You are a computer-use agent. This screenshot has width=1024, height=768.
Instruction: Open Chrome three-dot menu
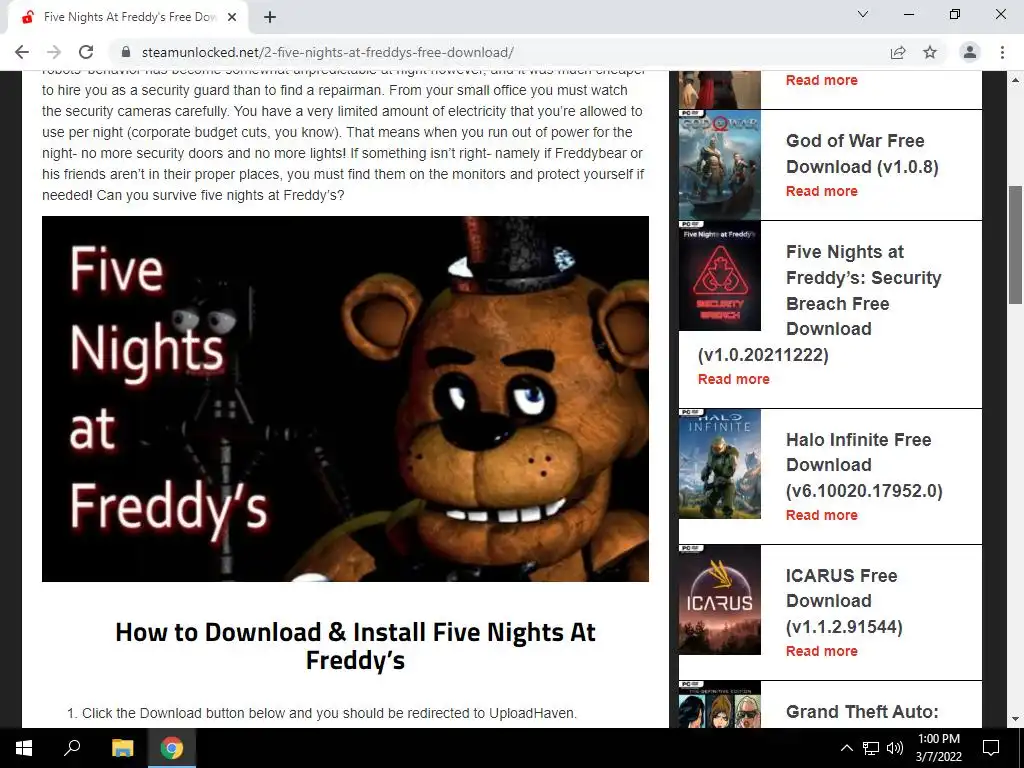point(1002,52)
